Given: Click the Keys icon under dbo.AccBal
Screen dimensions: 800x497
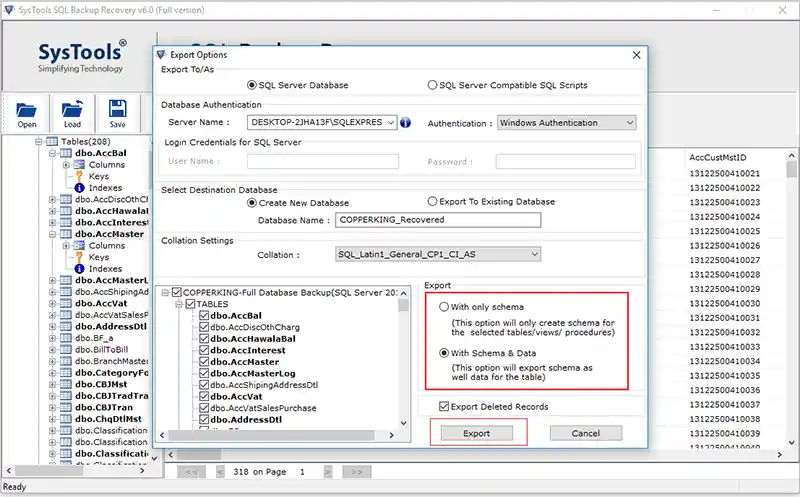Looking at the screenshot, I should pos(79,176).
